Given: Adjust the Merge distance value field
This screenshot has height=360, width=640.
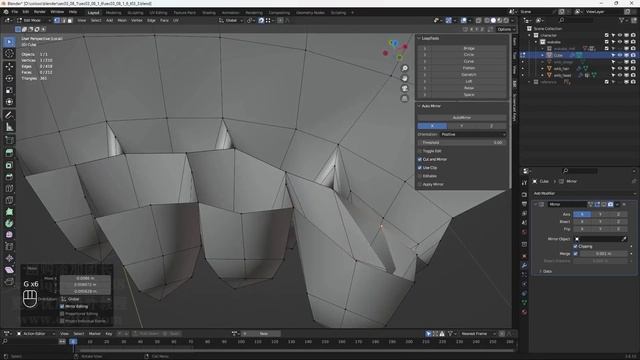Looking at the screenshot, I should tap(603, 253).
